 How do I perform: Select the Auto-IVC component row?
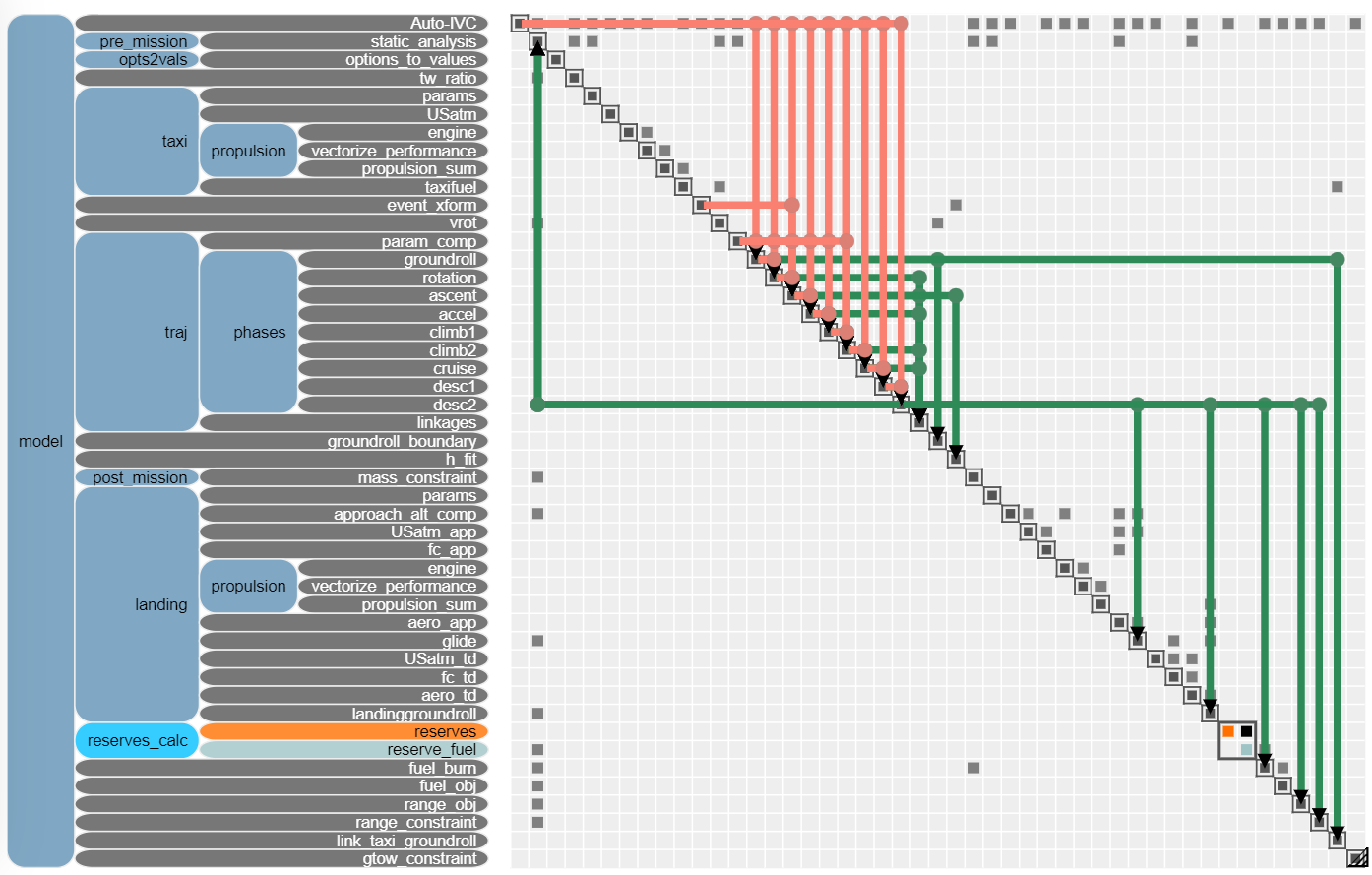point(281,23)
